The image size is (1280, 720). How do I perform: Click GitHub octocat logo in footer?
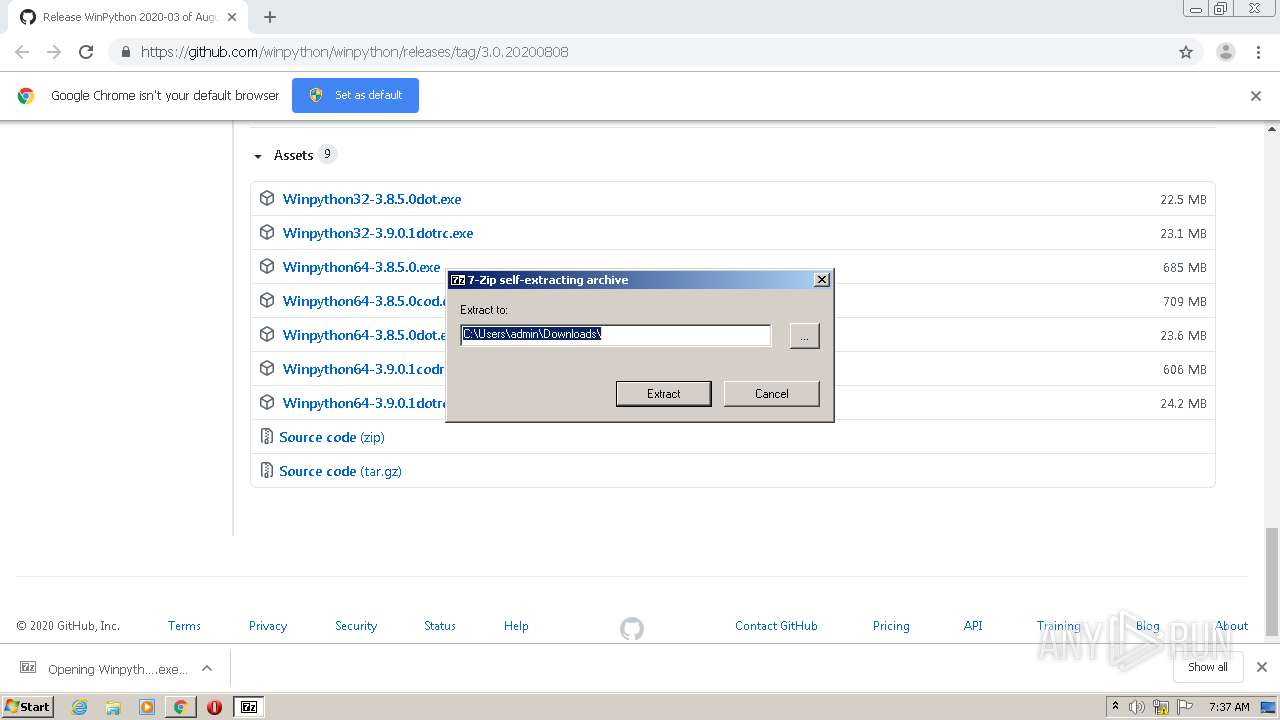pos(632,629)
